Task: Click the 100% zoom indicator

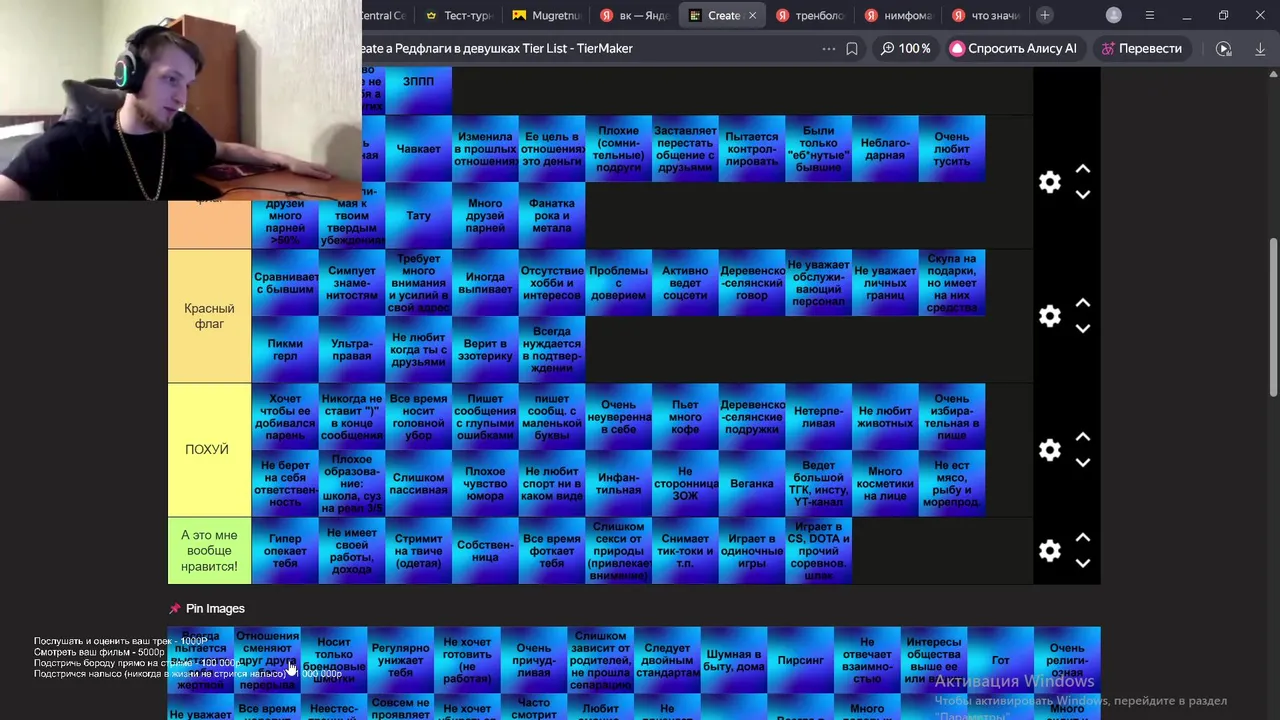Action: pos(905,48)
